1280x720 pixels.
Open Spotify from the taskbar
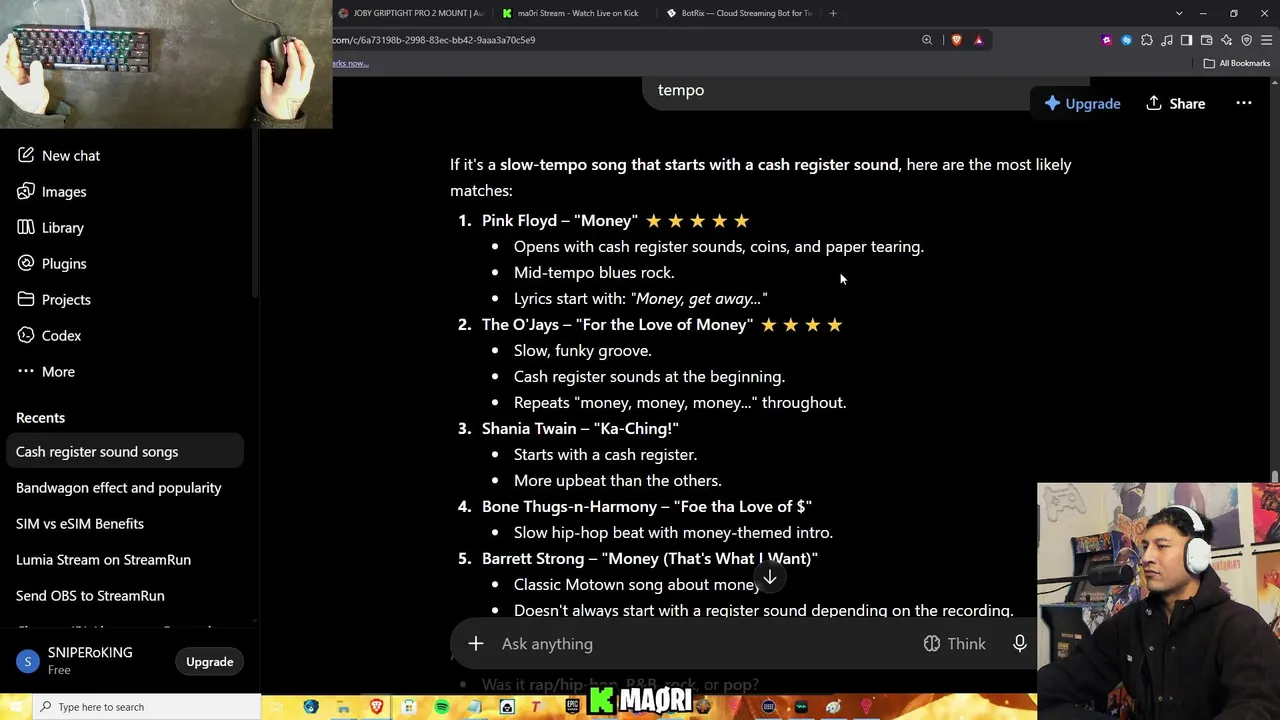click(441, 707)
